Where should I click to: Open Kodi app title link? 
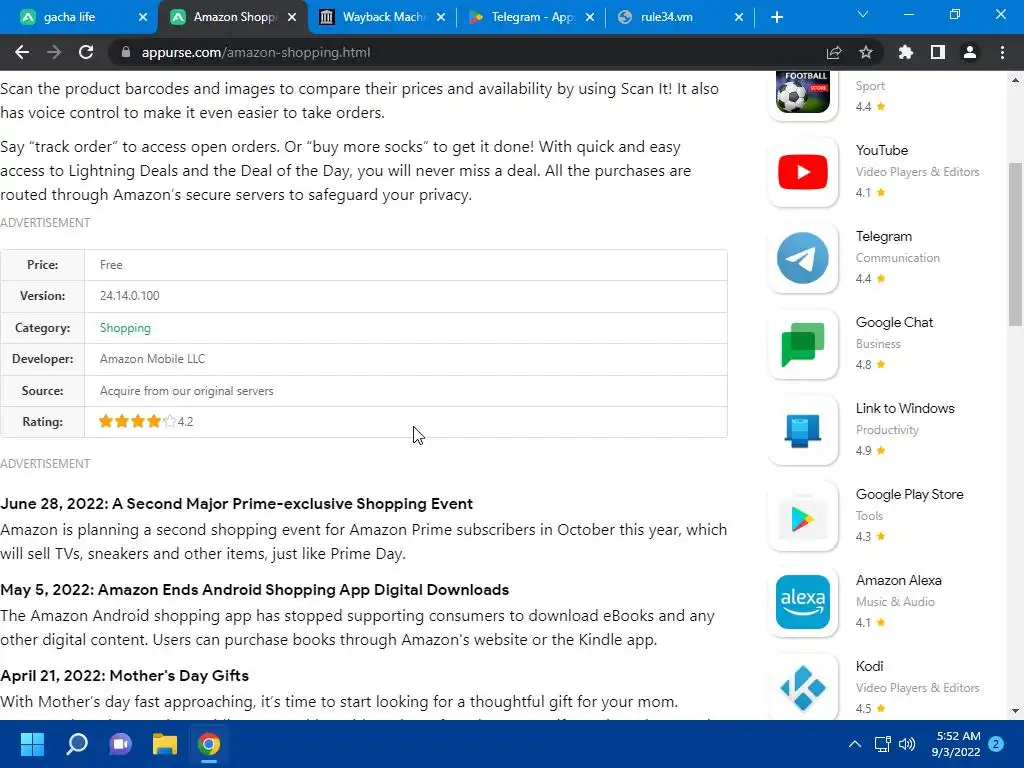[x=869, y=666]
